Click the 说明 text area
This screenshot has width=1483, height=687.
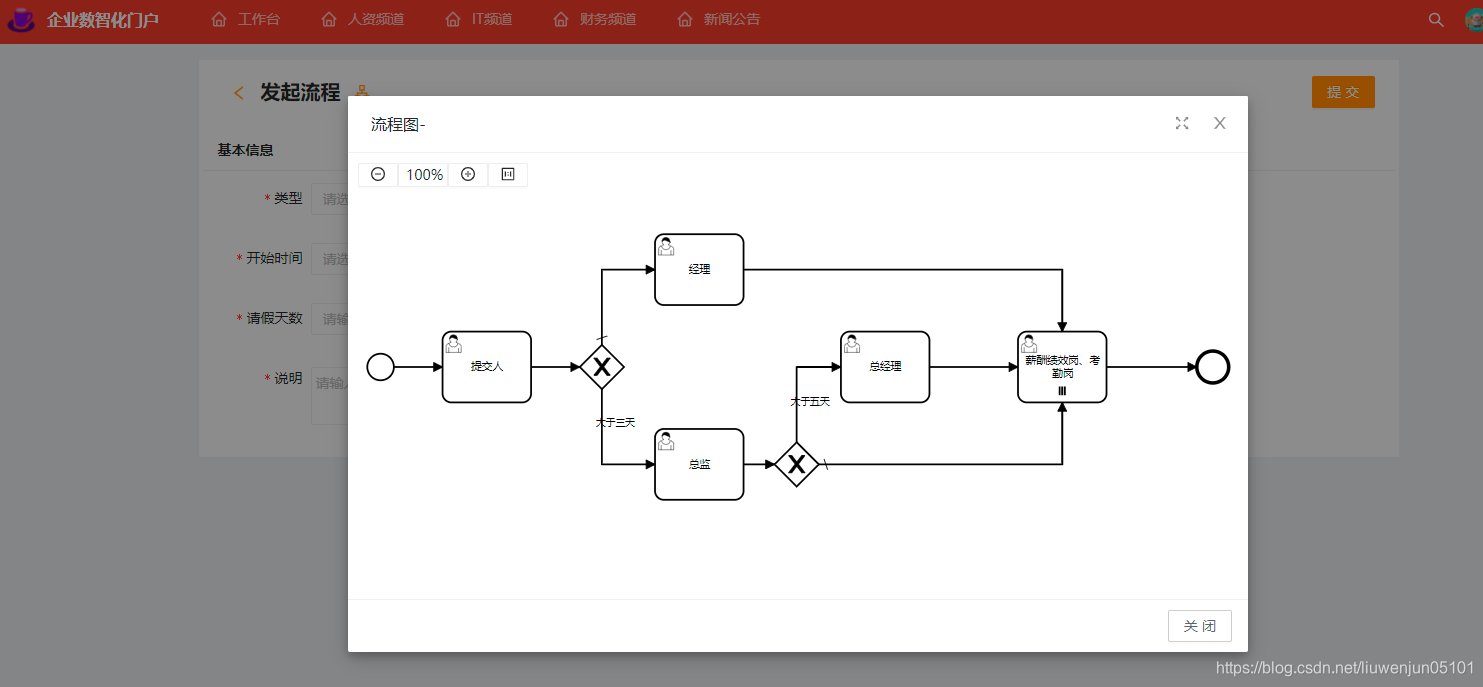pos(330,395)
